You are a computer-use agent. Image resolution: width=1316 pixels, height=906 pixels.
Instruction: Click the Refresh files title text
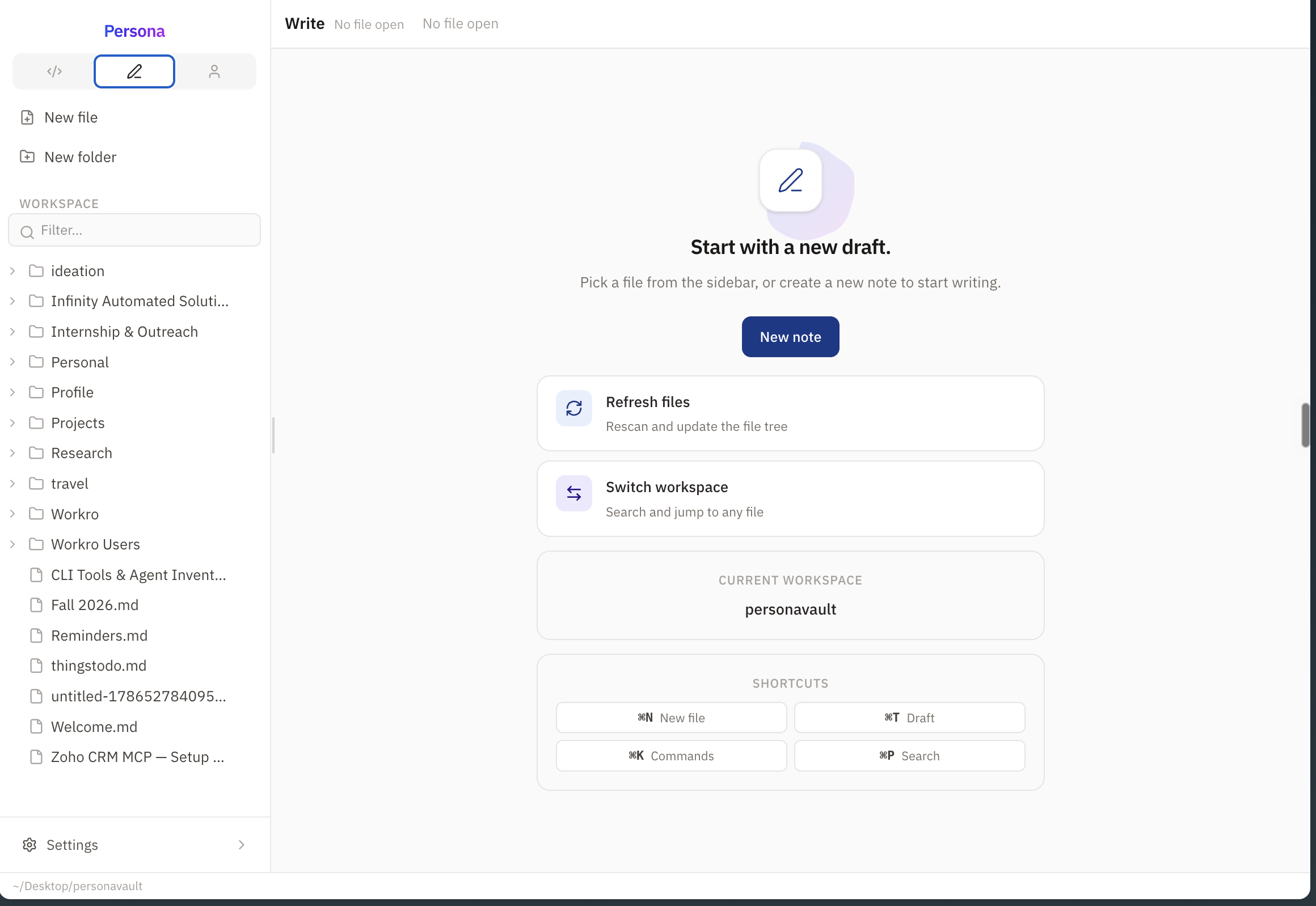point(647,402)
